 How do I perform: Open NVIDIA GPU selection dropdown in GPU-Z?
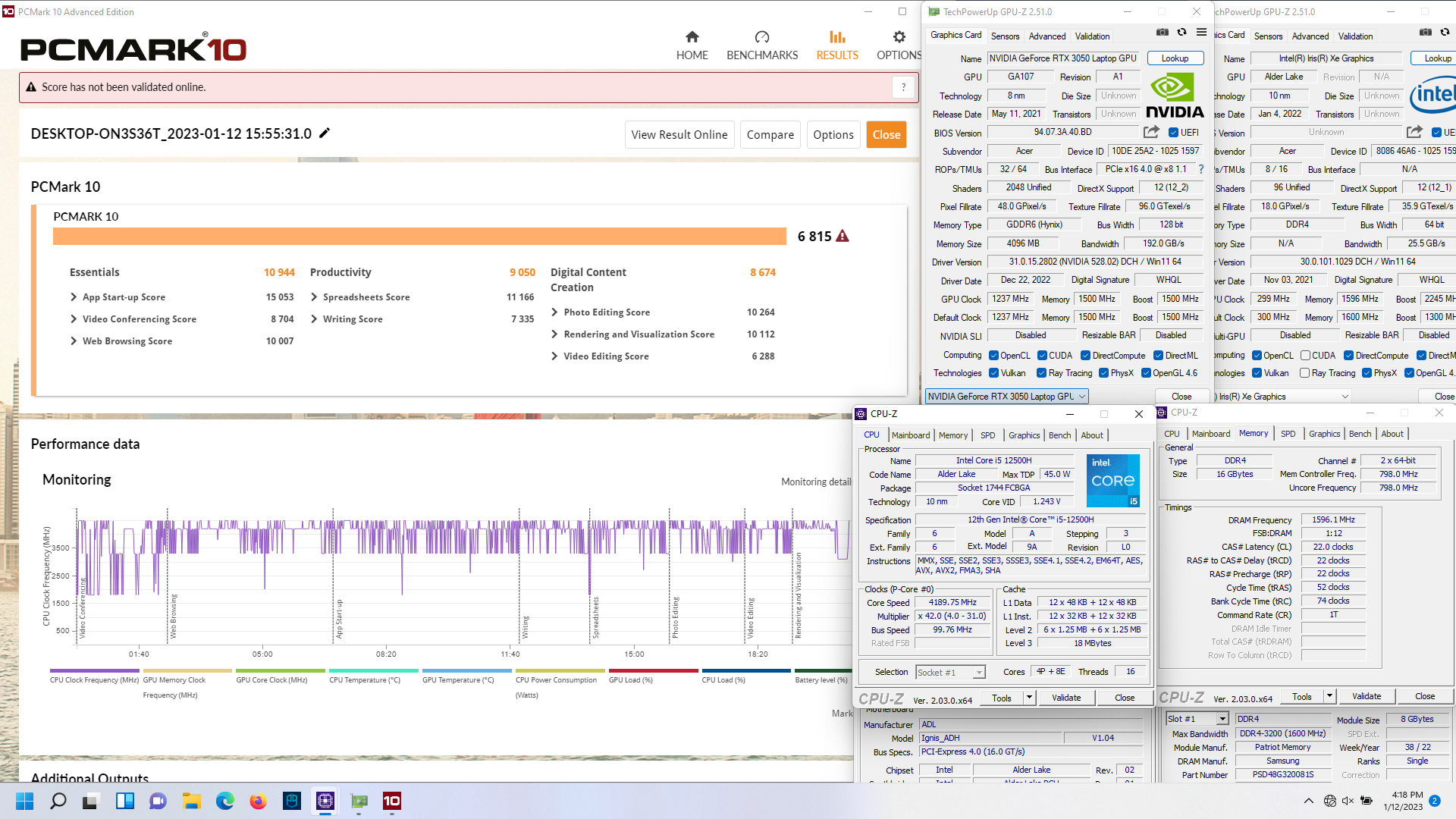point(1007,397)
